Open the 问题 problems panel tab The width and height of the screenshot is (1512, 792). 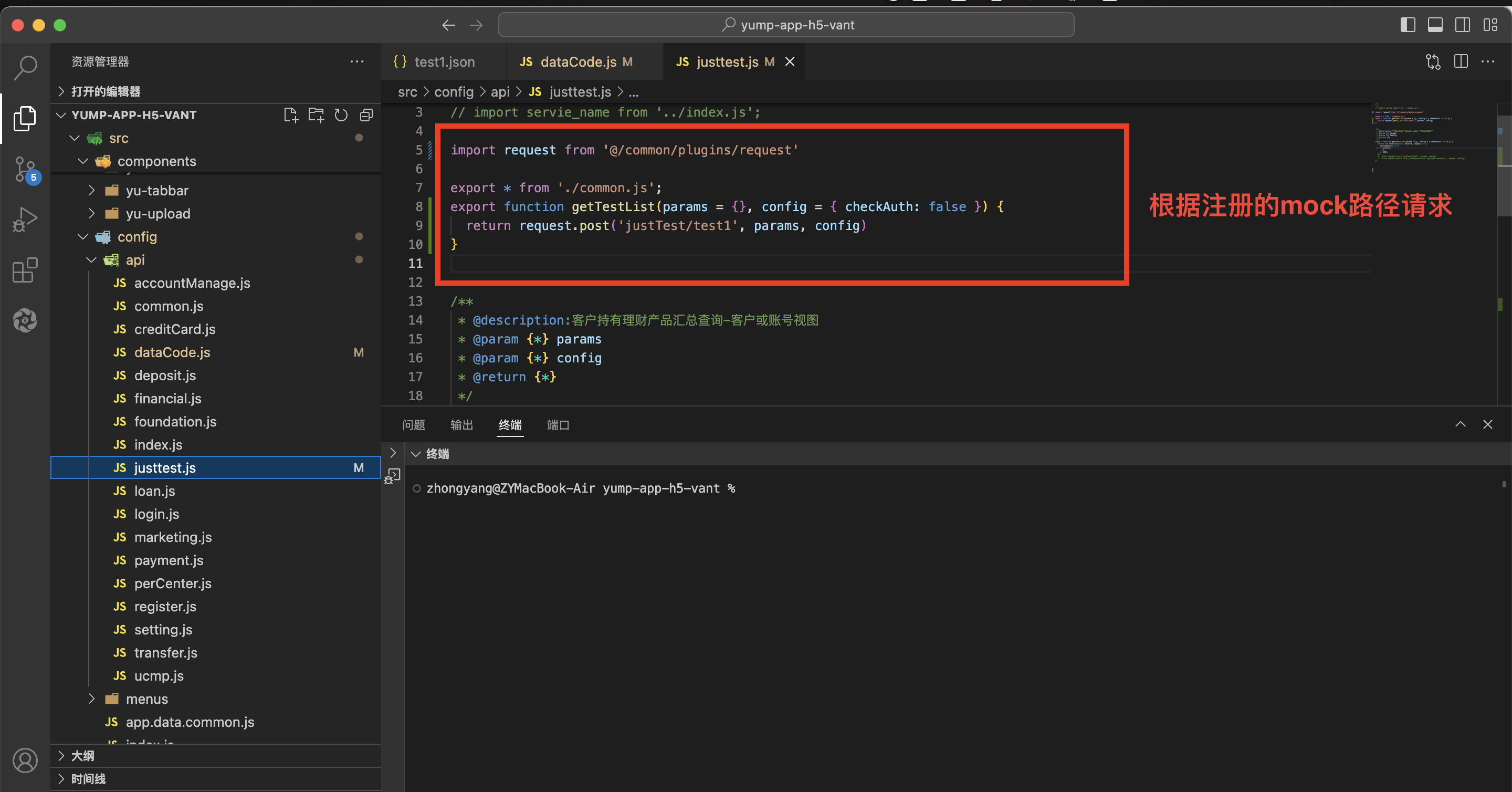[x=414, y=425]
